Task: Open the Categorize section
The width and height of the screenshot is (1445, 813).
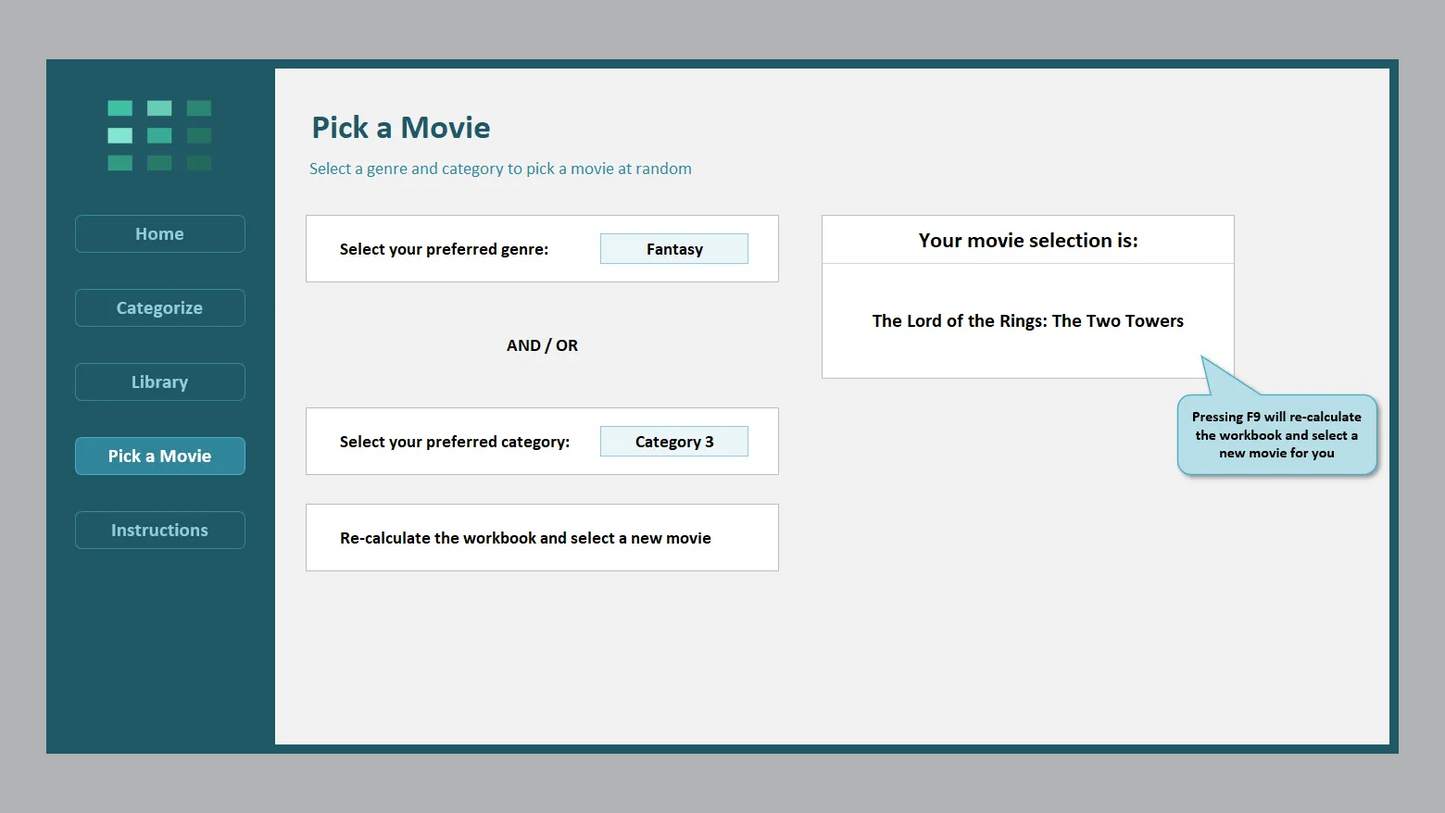Action: tap(160, 308)
